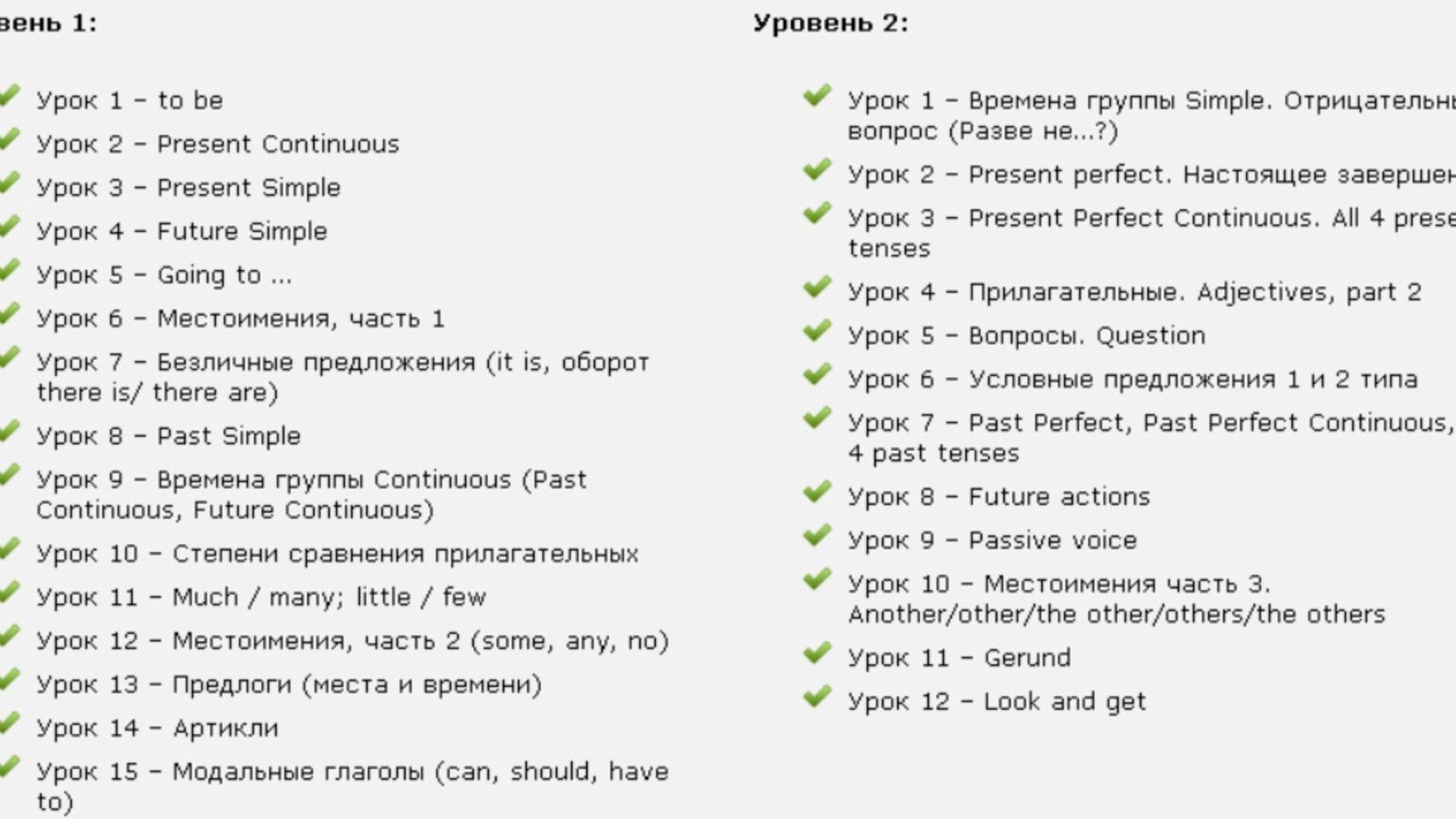Open lesson Урок 1 – to be
This screenshot has width=1456, height=819.
130,100
